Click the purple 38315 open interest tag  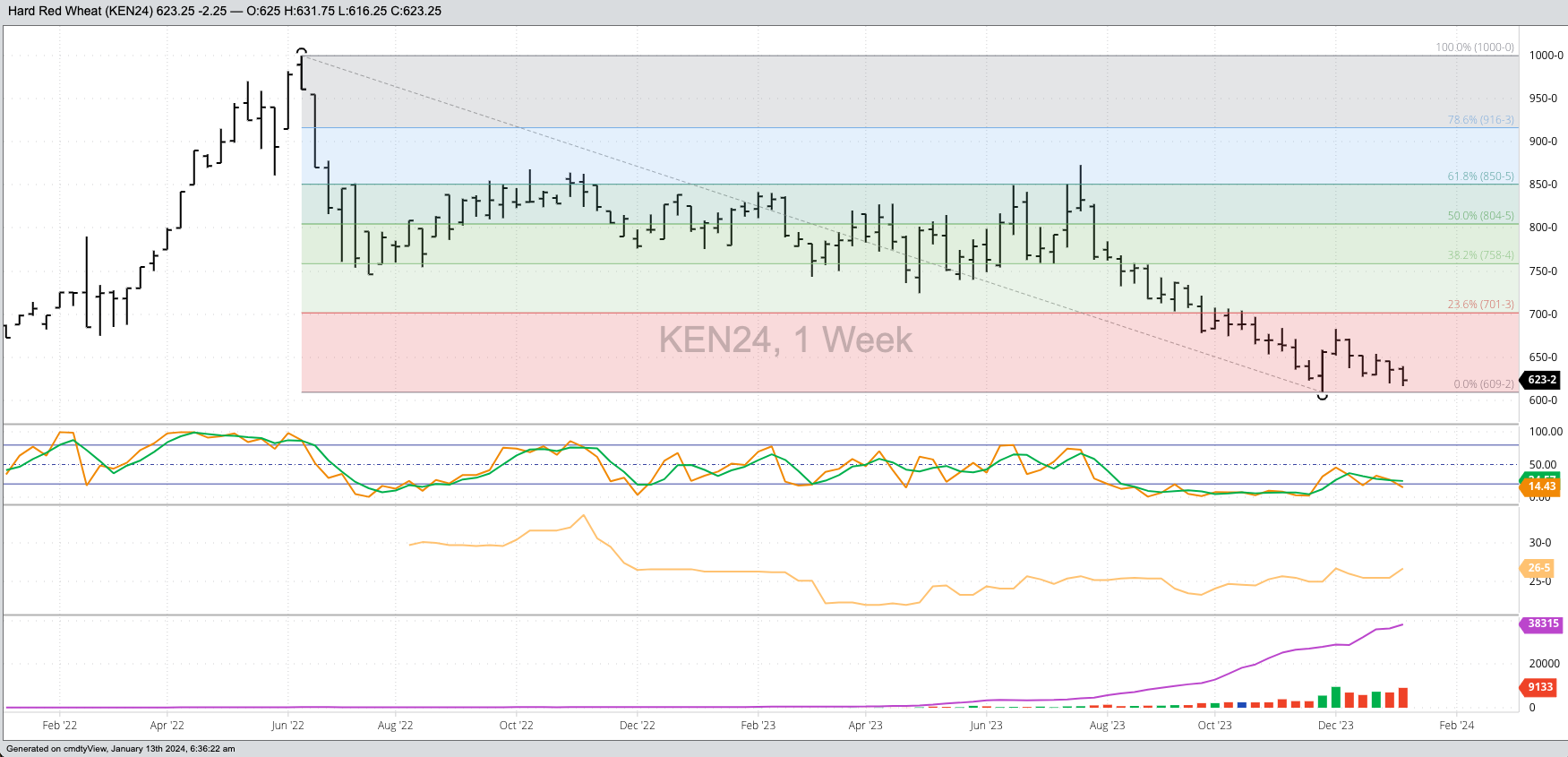click(x=1542, y=624)
